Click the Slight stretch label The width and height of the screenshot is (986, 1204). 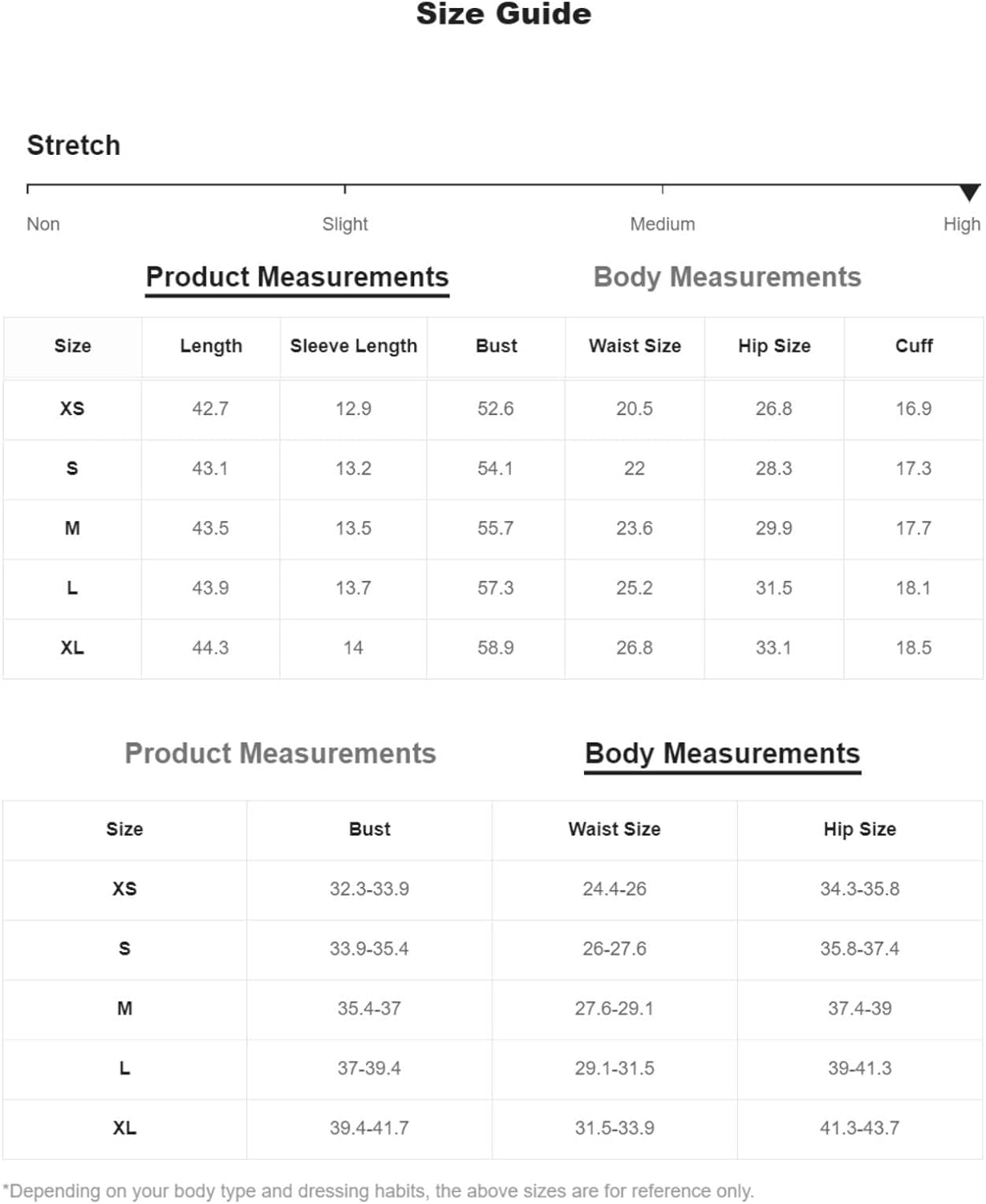pyautogui.click(x=345, y=224)
